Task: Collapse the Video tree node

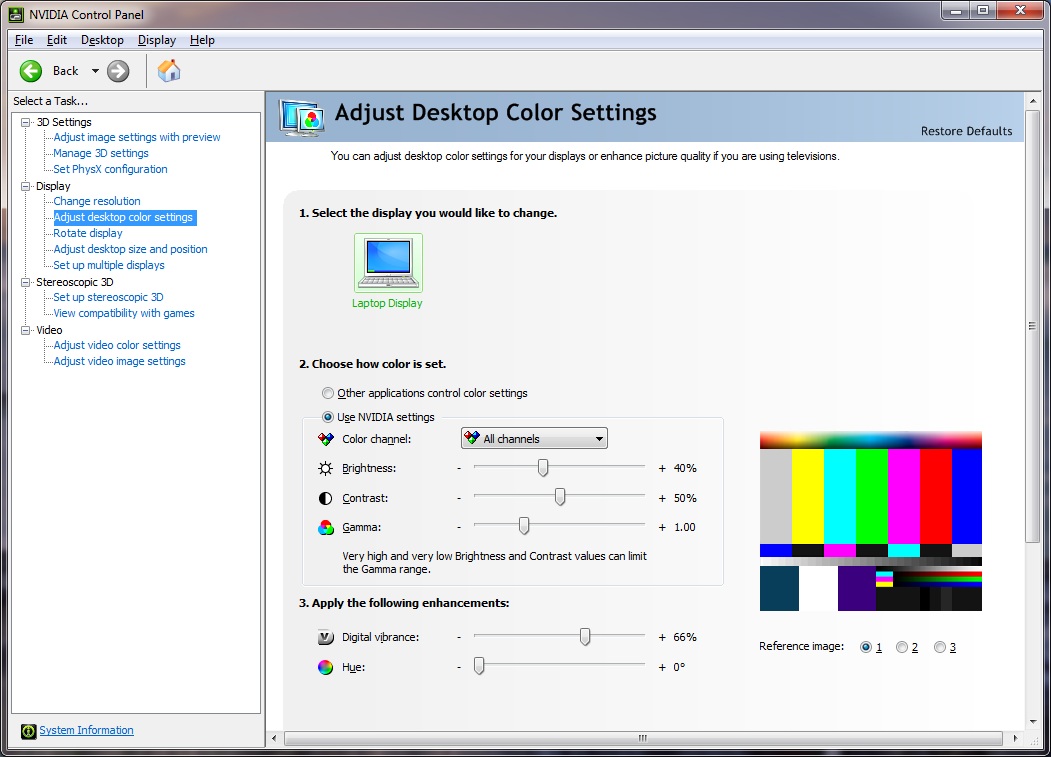Action: (x=25, y=330)
